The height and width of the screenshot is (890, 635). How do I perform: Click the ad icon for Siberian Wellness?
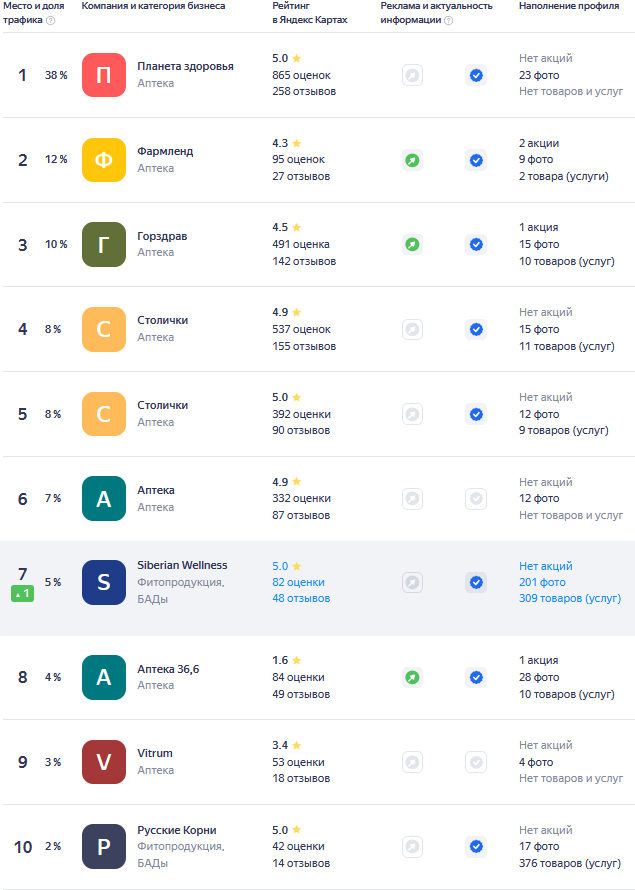coord(413,582)
